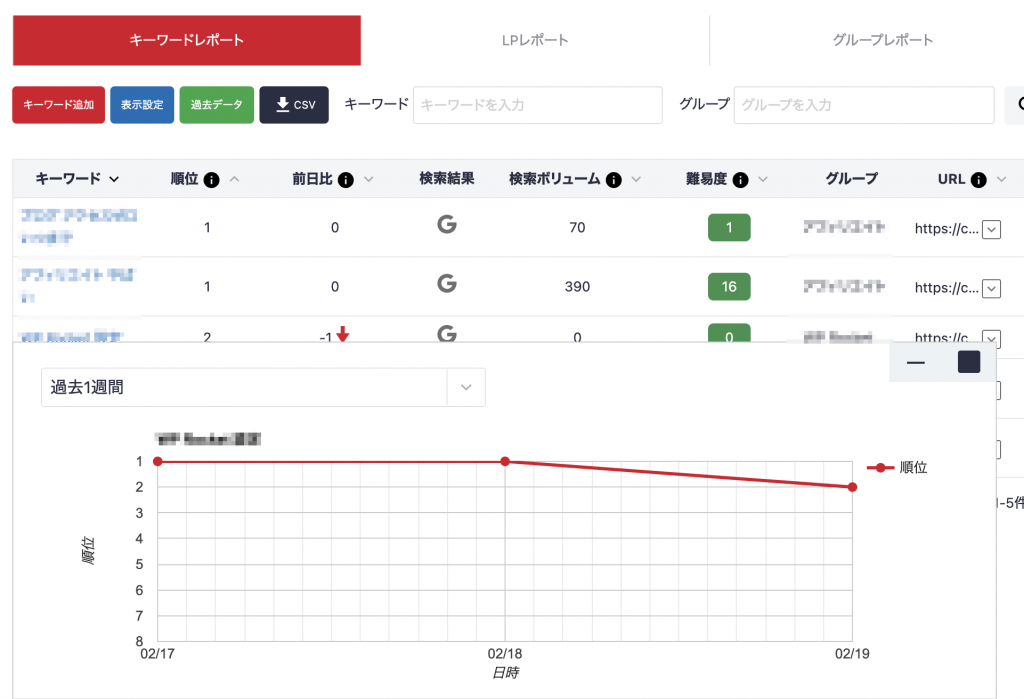Expand URL dropdown in second row
This screenshot has width=1024, height=699.
991,288
